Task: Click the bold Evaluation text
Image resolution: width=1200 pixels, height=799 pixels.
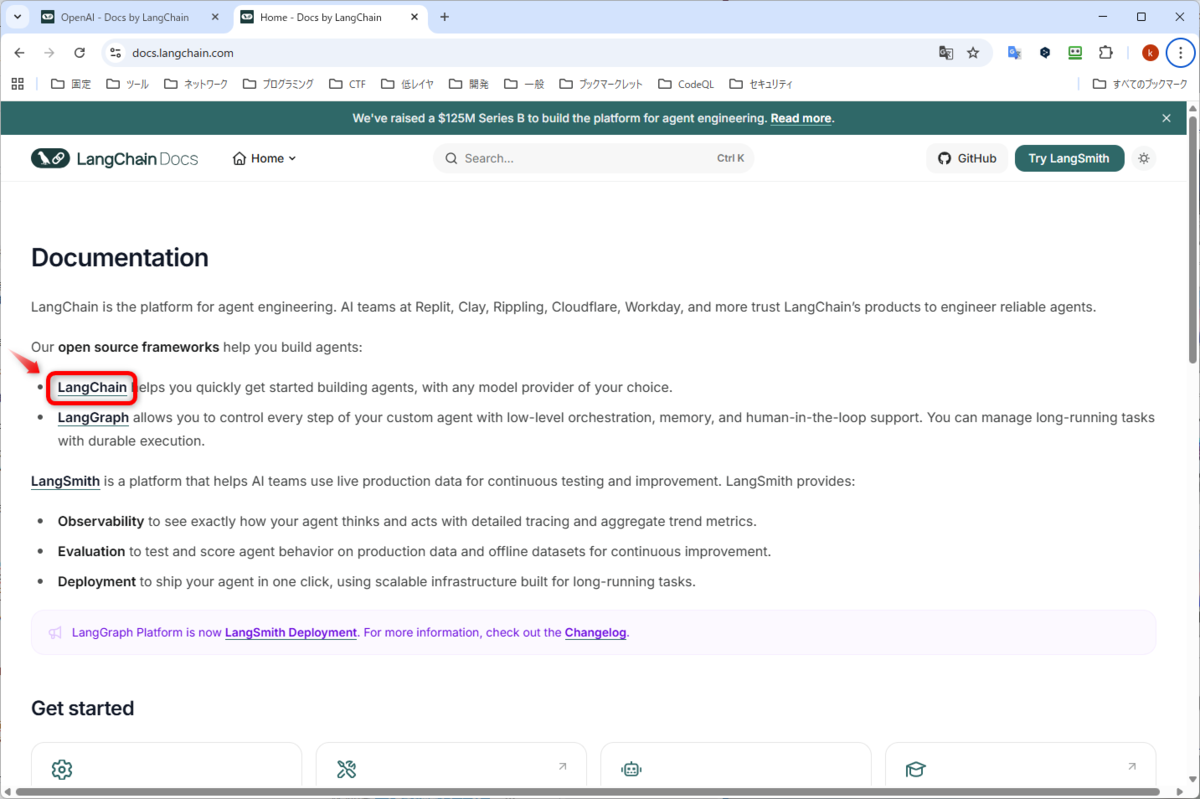Action: (91, 551)
